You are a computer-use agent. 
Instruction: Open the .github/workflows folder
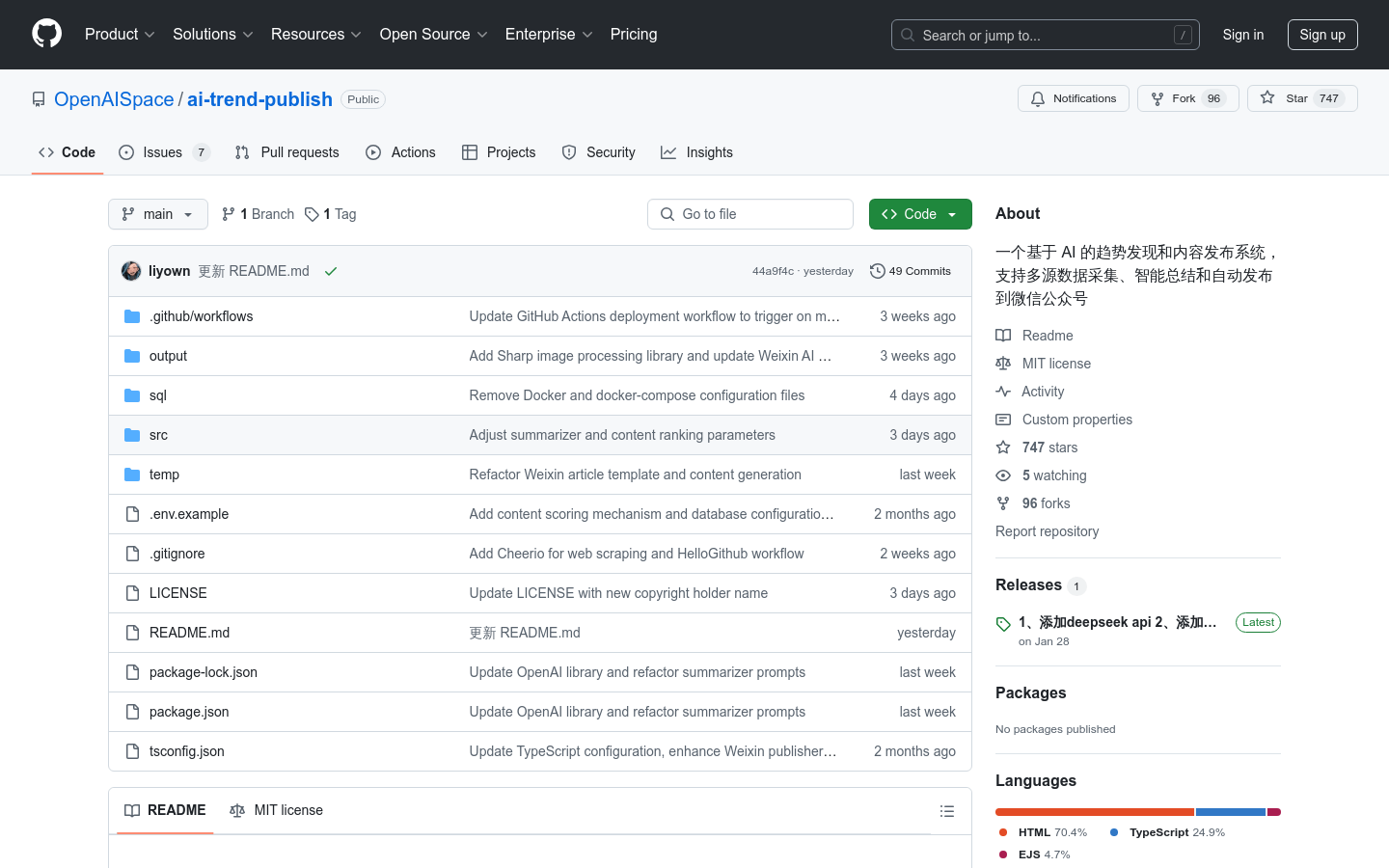coord(201,316)
